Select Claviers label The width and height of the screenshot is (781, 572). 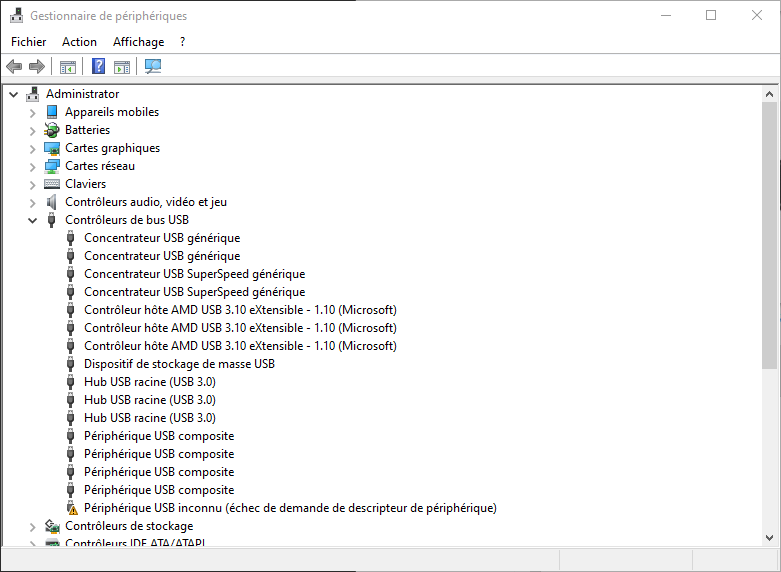86,184
